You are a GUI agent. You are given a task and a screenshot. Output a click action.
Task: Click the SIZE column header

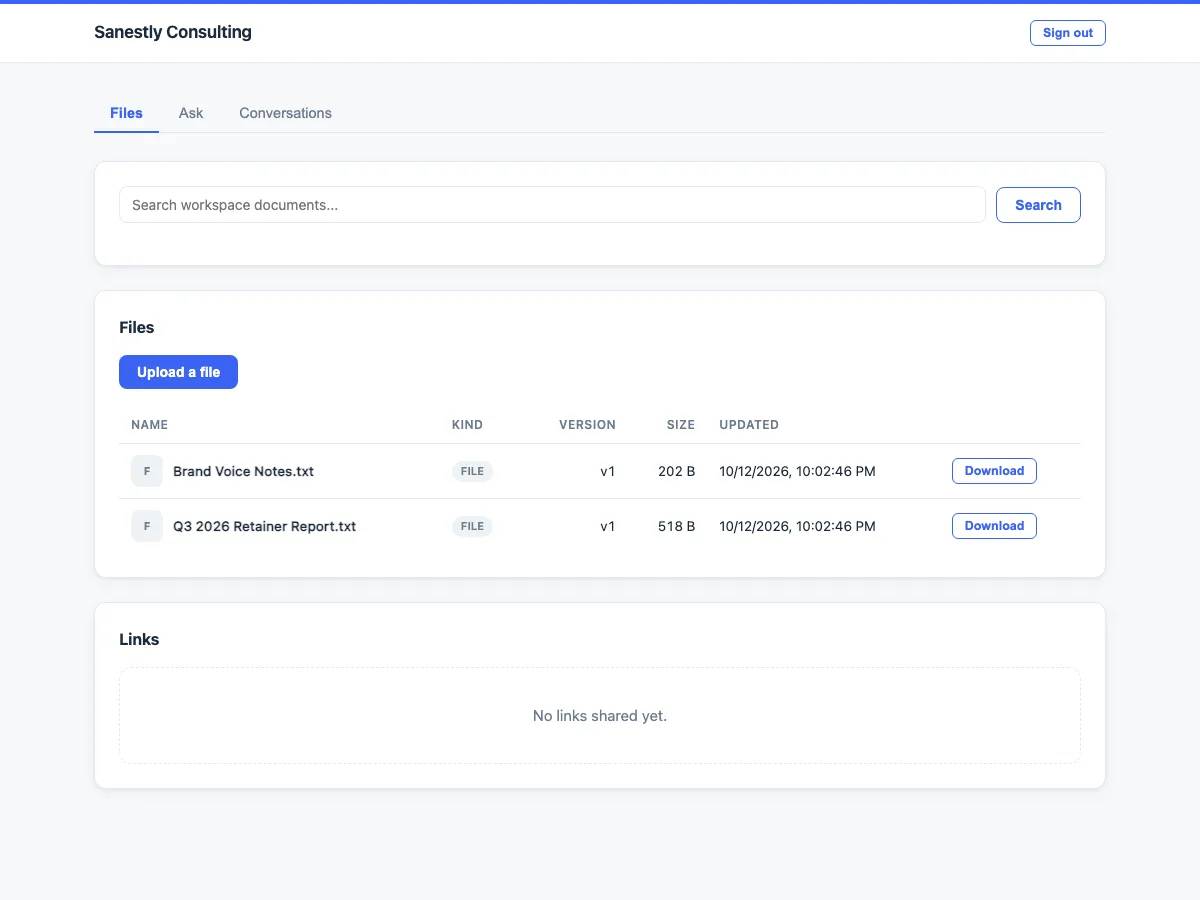tap(681, 425)
